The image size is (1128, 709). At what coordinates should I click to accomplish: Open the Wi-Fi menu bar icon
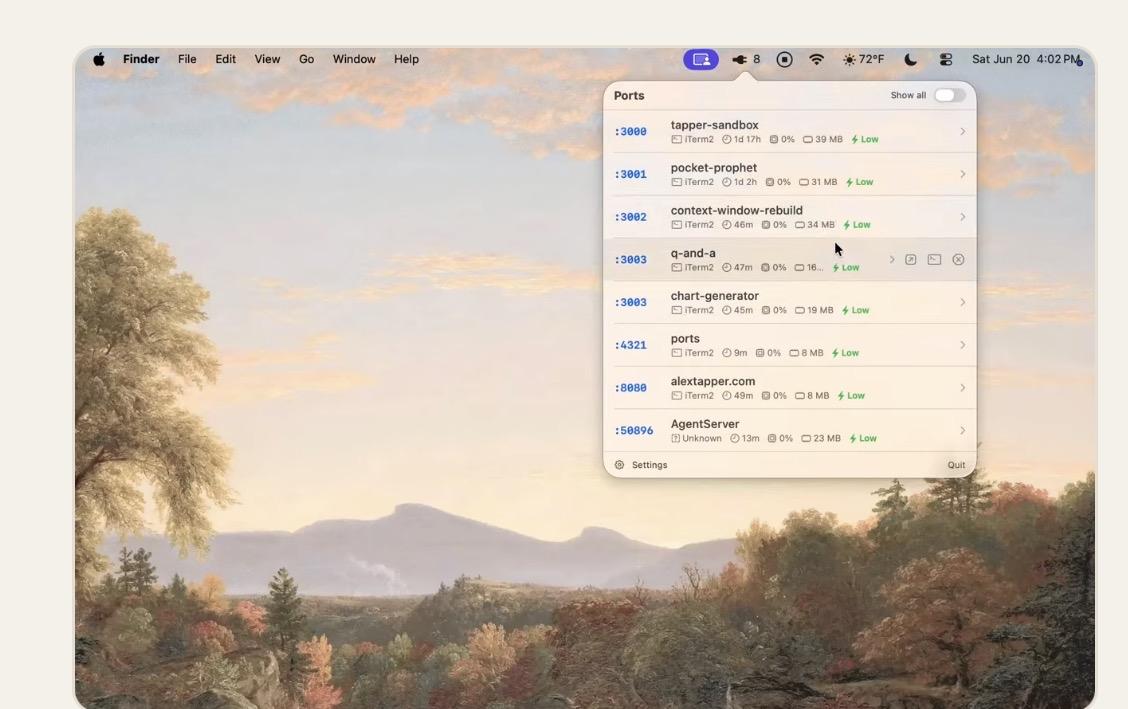(x=817, y=60)
